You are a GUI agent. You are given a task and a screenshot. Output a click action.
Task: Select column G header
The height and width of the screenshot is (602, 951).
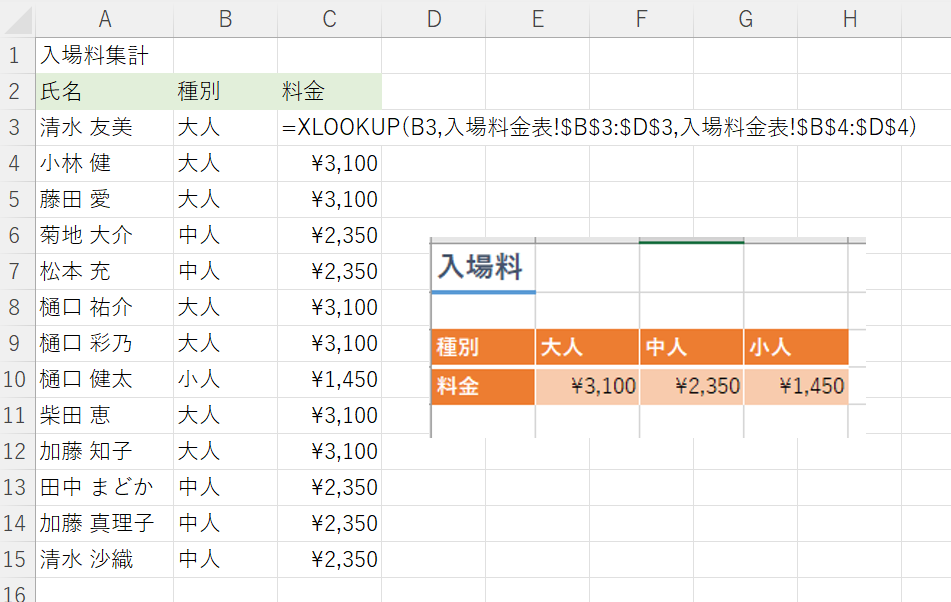(x=745, y=19)
